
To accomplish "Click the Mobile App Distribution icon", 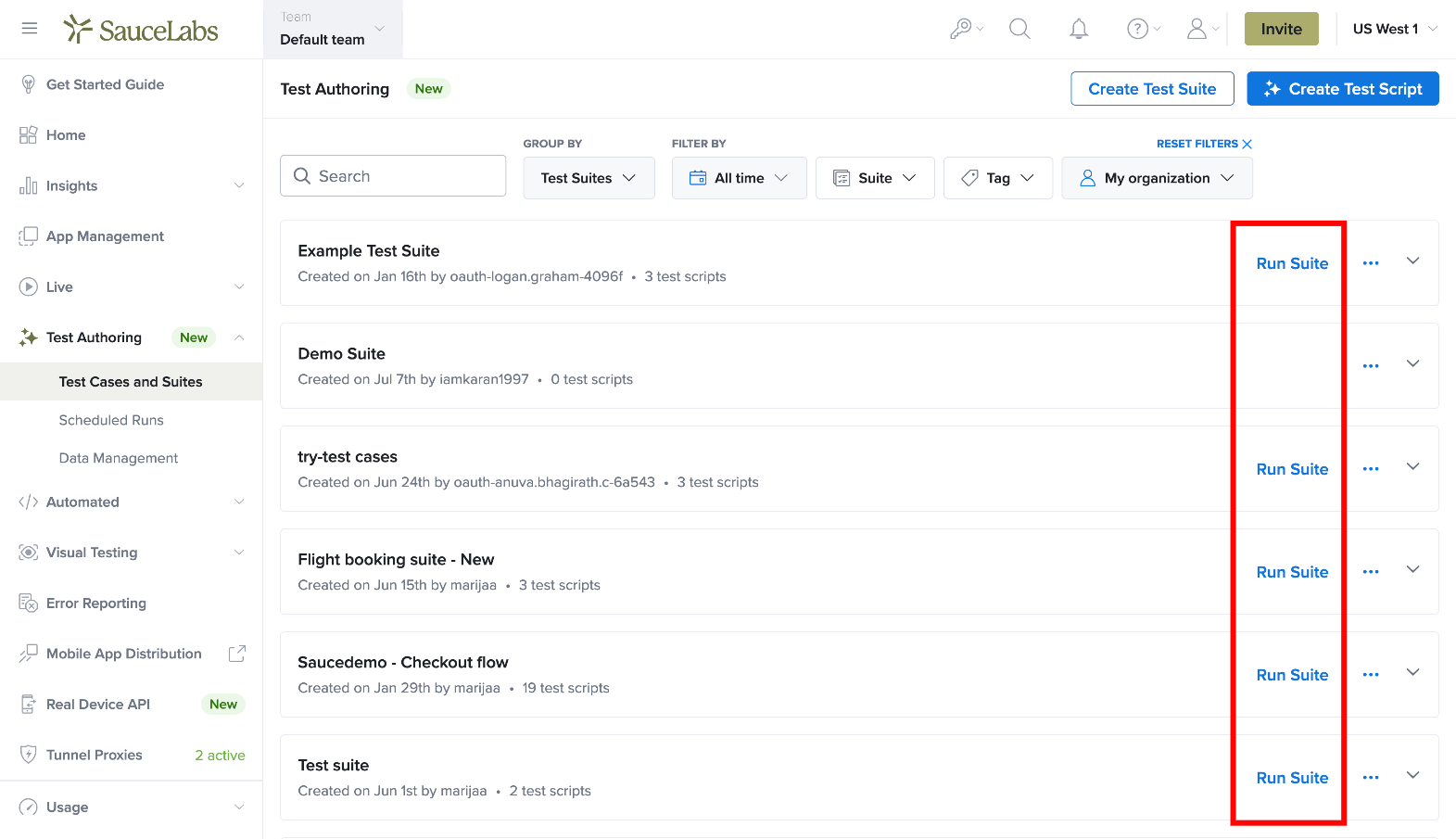I will 29,654.
